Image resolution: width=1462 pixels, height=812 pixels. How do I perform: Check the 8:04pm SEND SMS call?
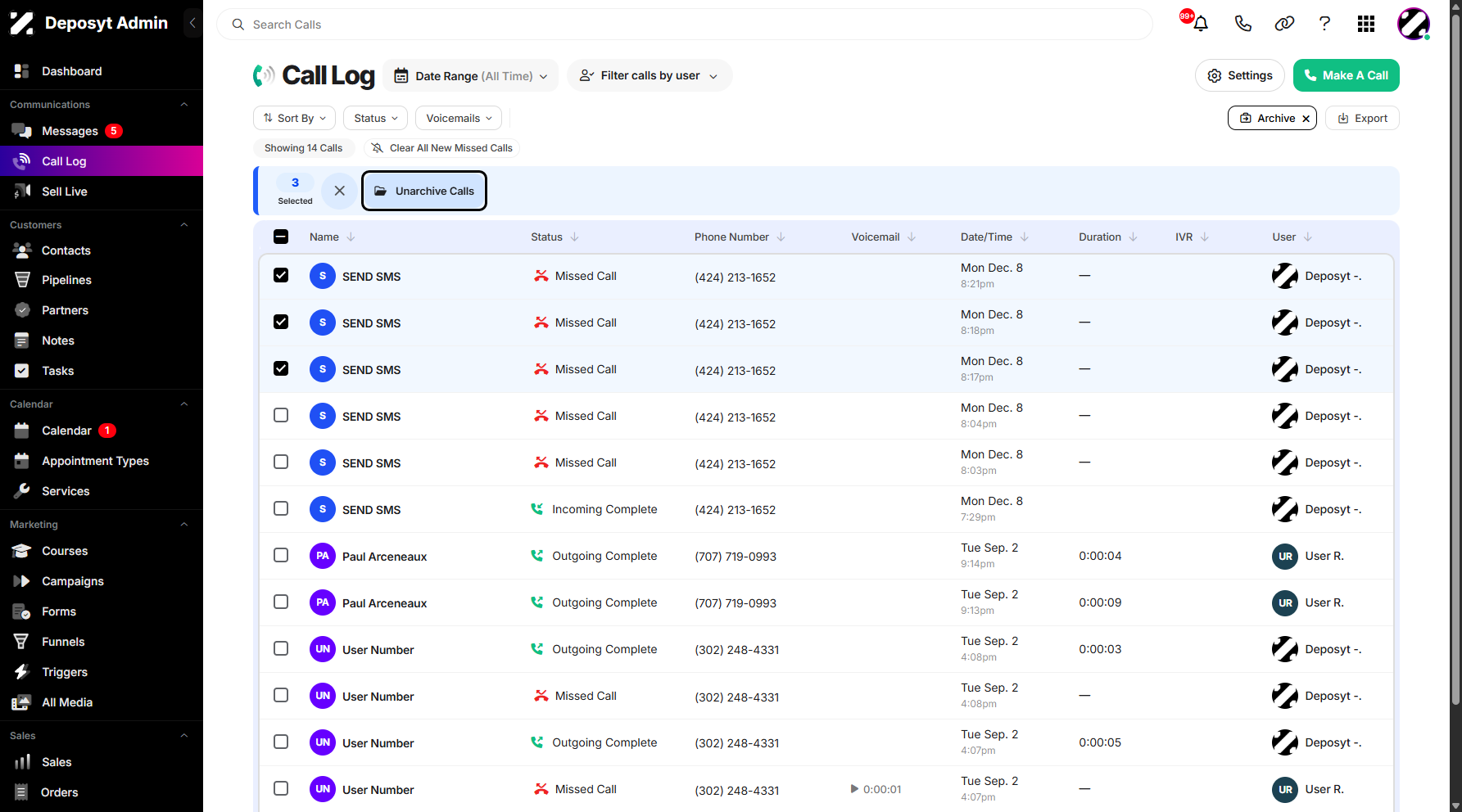pos(281,415)
